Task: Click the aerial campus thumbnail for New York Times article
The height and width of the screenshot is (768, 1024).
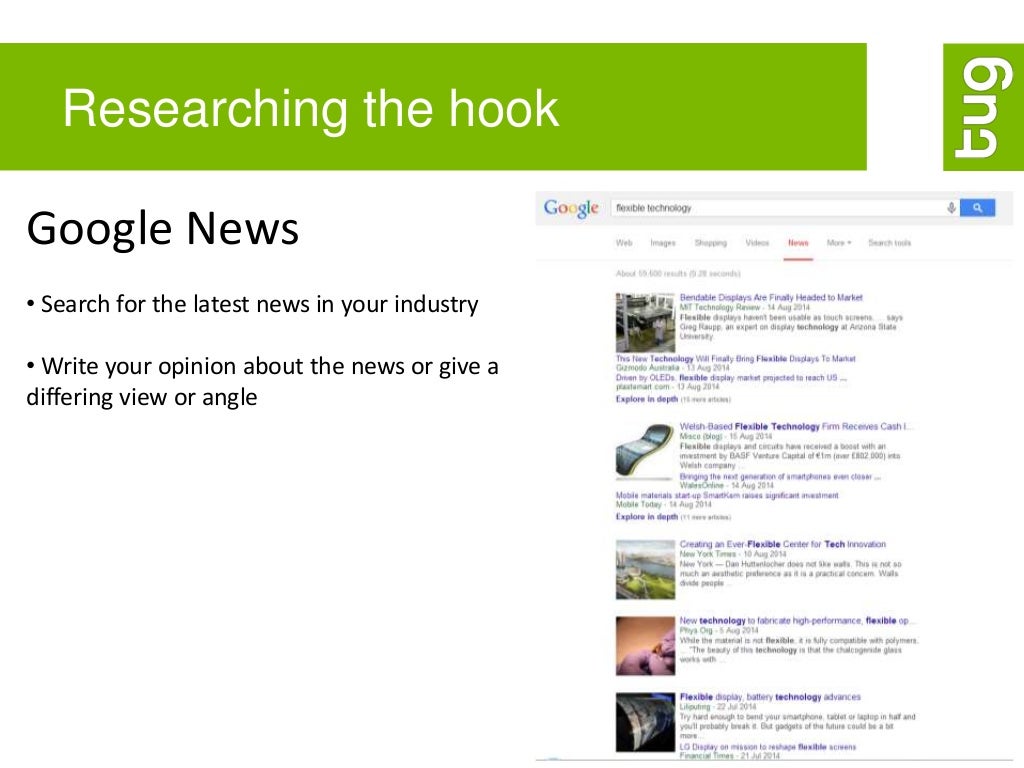Action: 645,569
